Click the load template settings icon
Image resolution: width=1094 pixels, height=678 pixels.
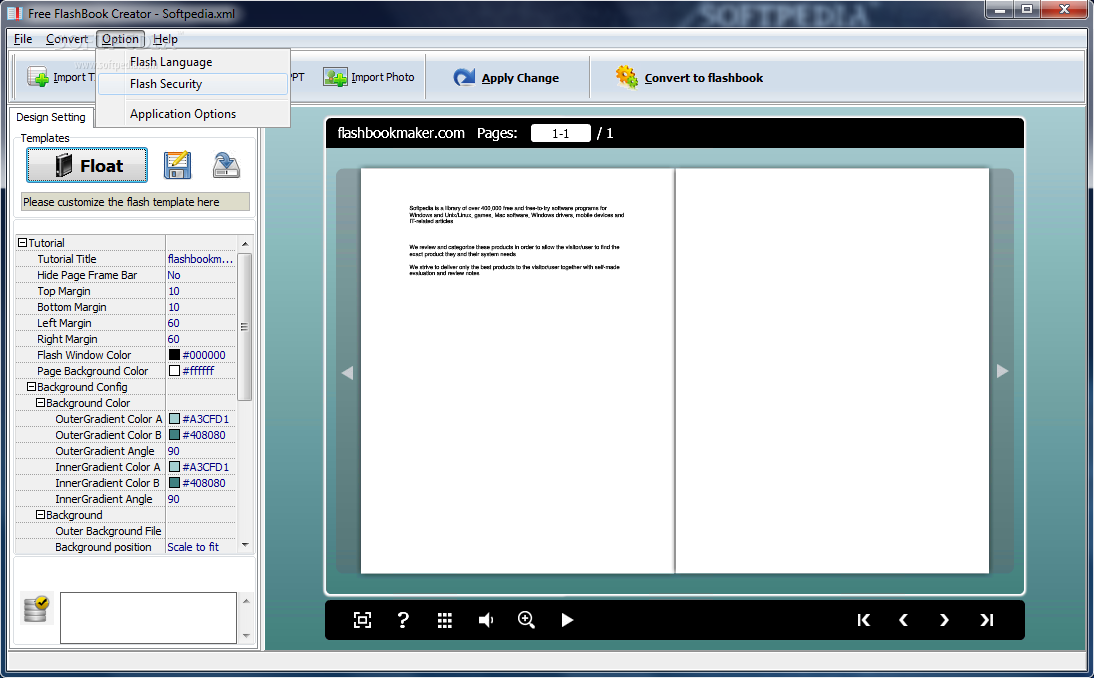[226, 165]
